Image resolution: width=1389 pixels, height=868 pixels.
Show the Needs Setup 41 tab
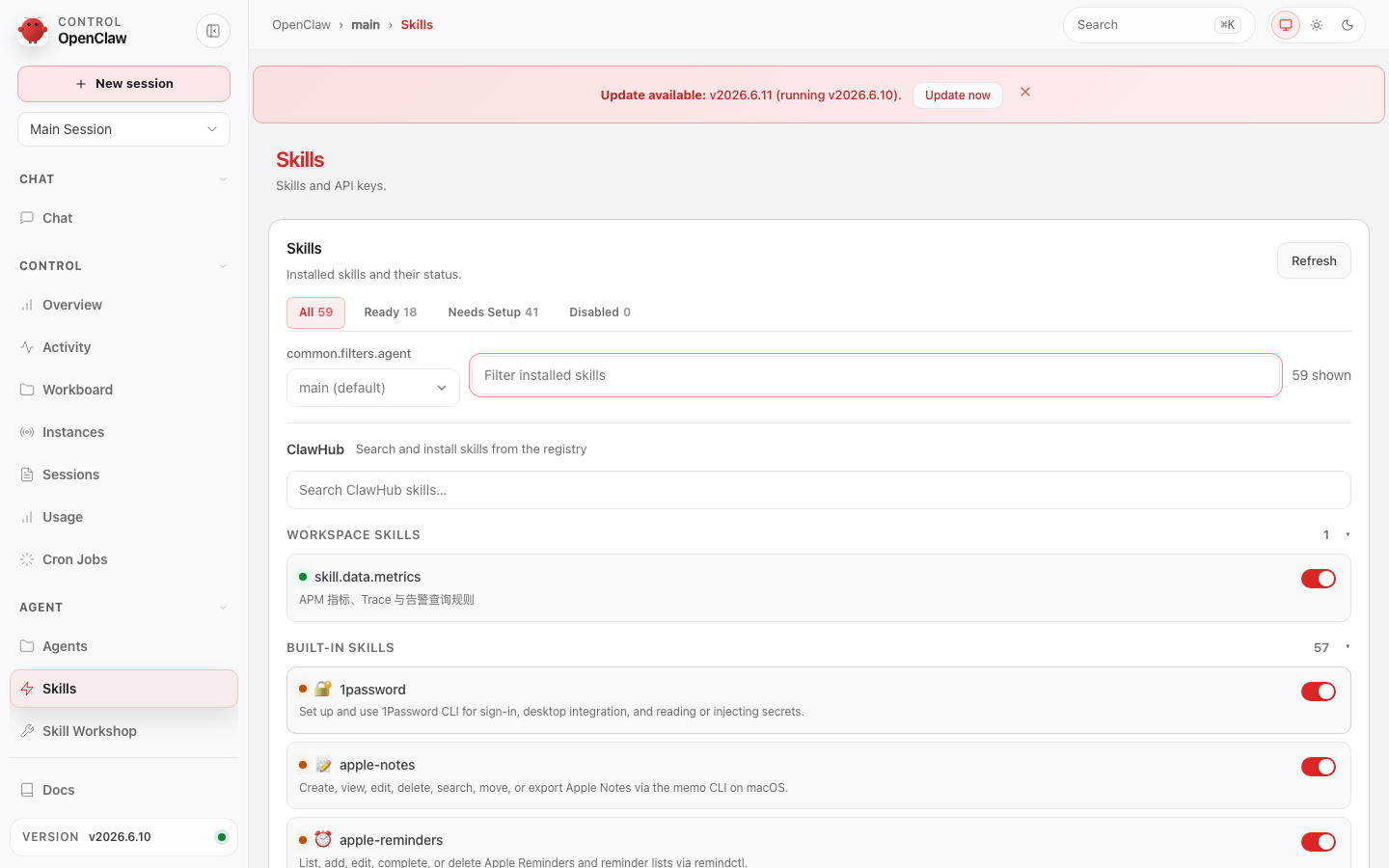493,312
